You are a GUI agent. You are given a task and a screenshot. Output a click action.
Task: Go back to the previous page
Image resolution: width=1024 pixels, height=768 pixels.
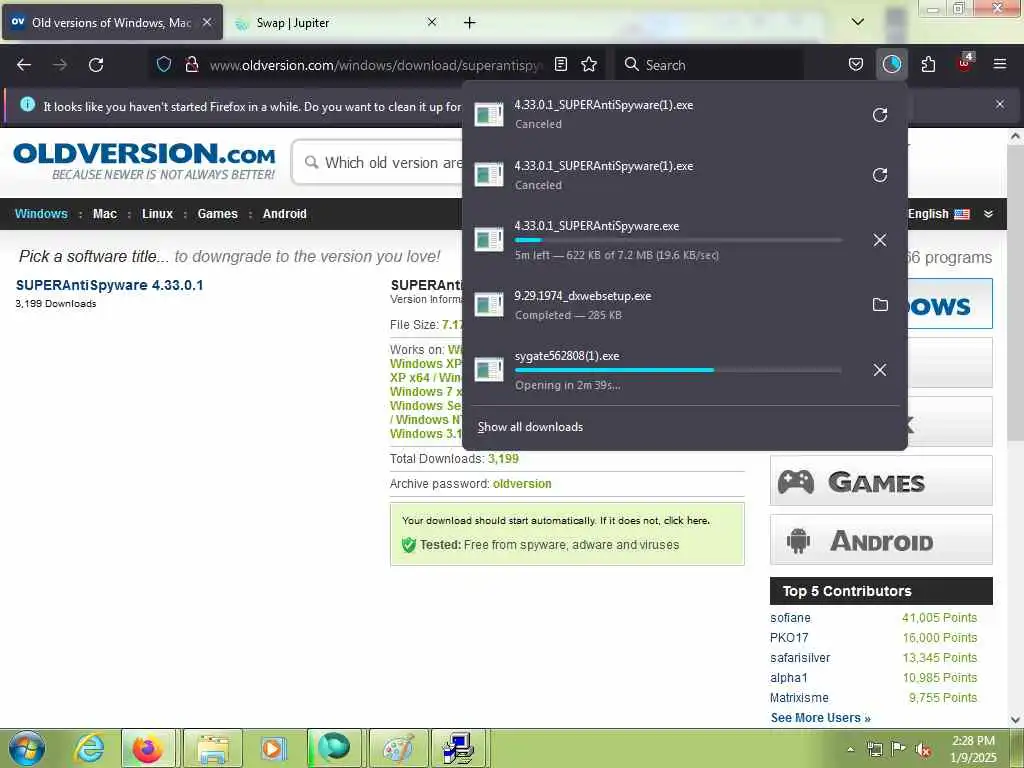click(24, 65)
